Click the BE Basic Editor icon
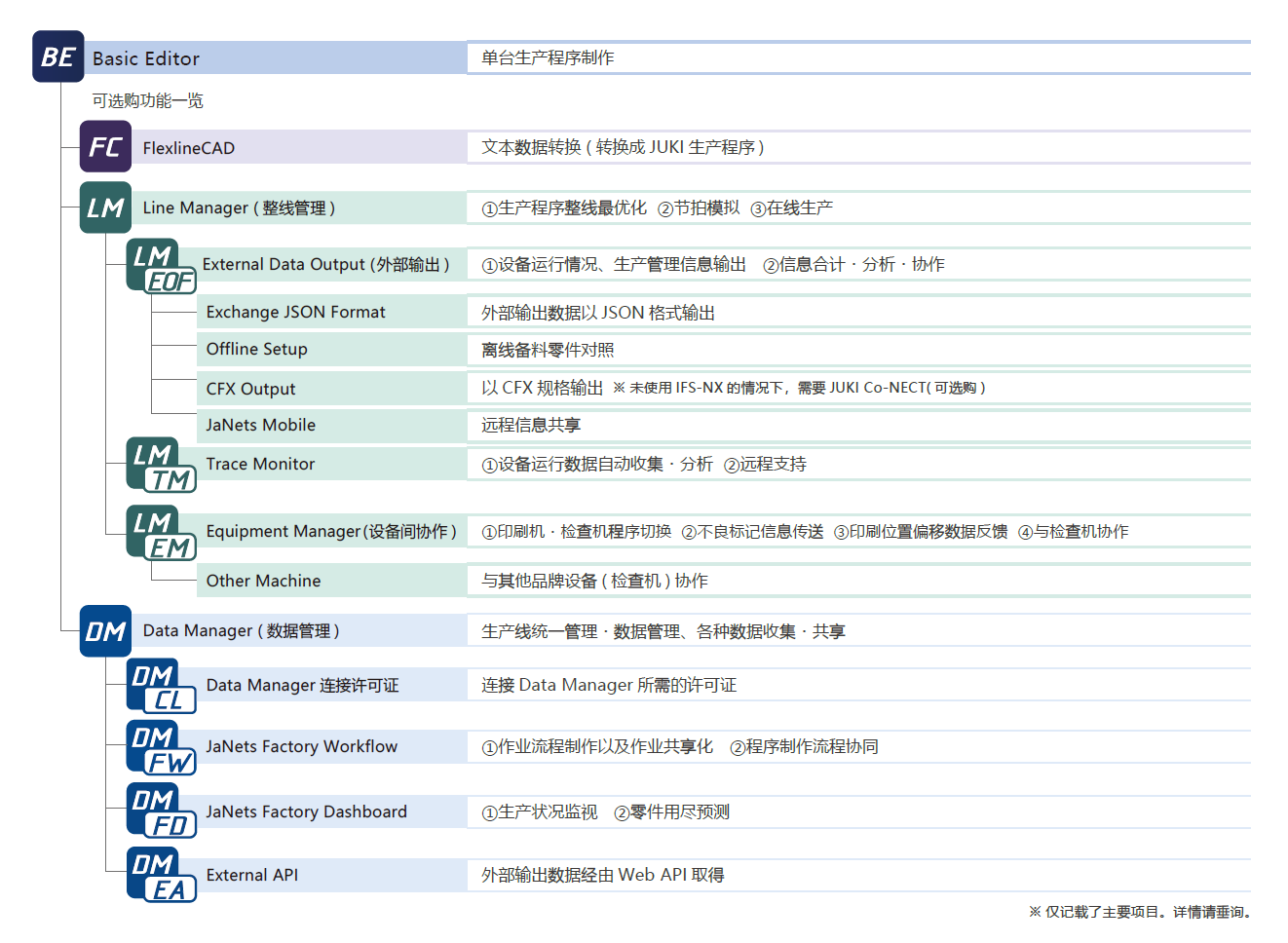The height and width of the screenshot is (943, 1288). tap(57, 57)
